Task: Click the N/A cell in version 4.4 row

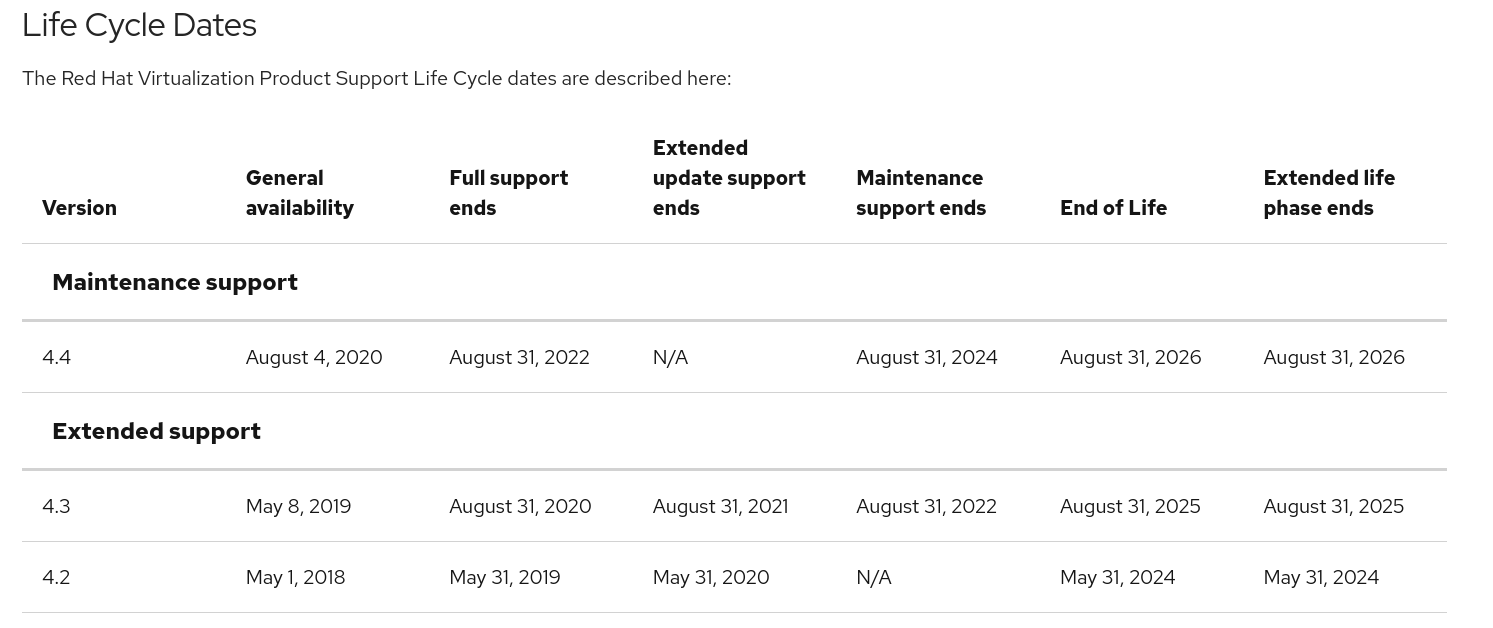Action: (670, 357)
